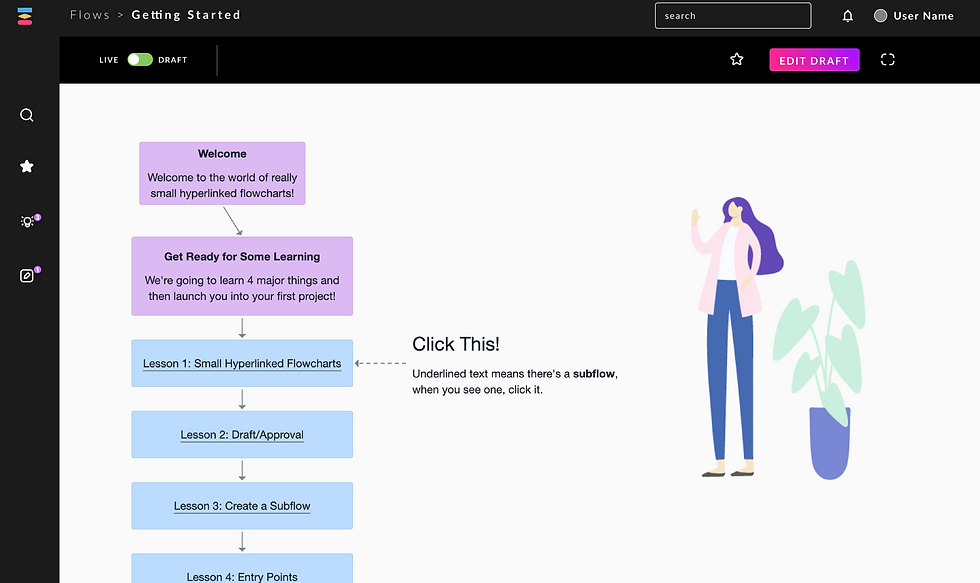980x583 pixels.
Task: Open the search icon in left sidebar
Action: pyautogui.click(x=26, y=115)
